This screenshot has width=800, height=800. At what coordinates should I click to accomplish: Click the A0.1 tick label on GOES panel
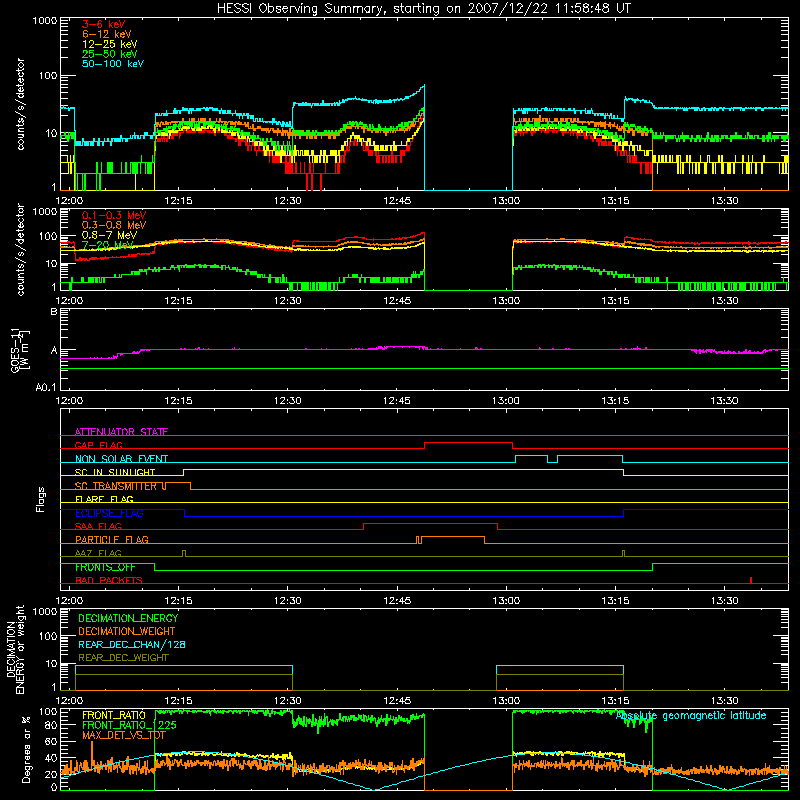(45, 387)
